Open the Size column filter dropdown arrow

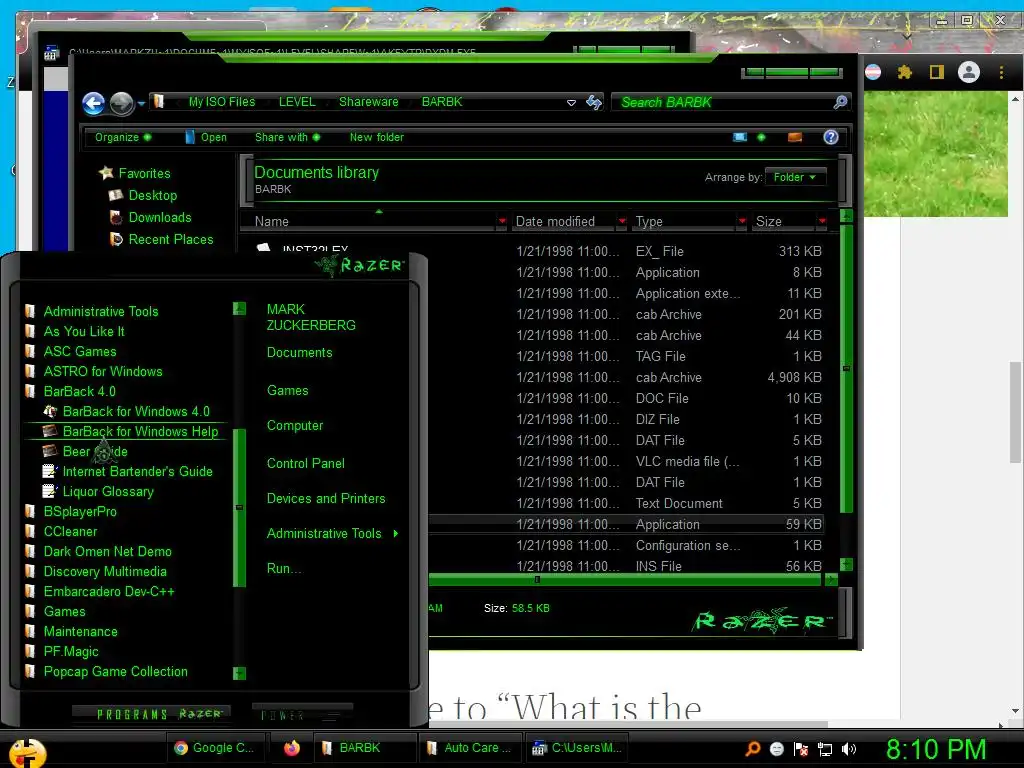coord(822,221)
